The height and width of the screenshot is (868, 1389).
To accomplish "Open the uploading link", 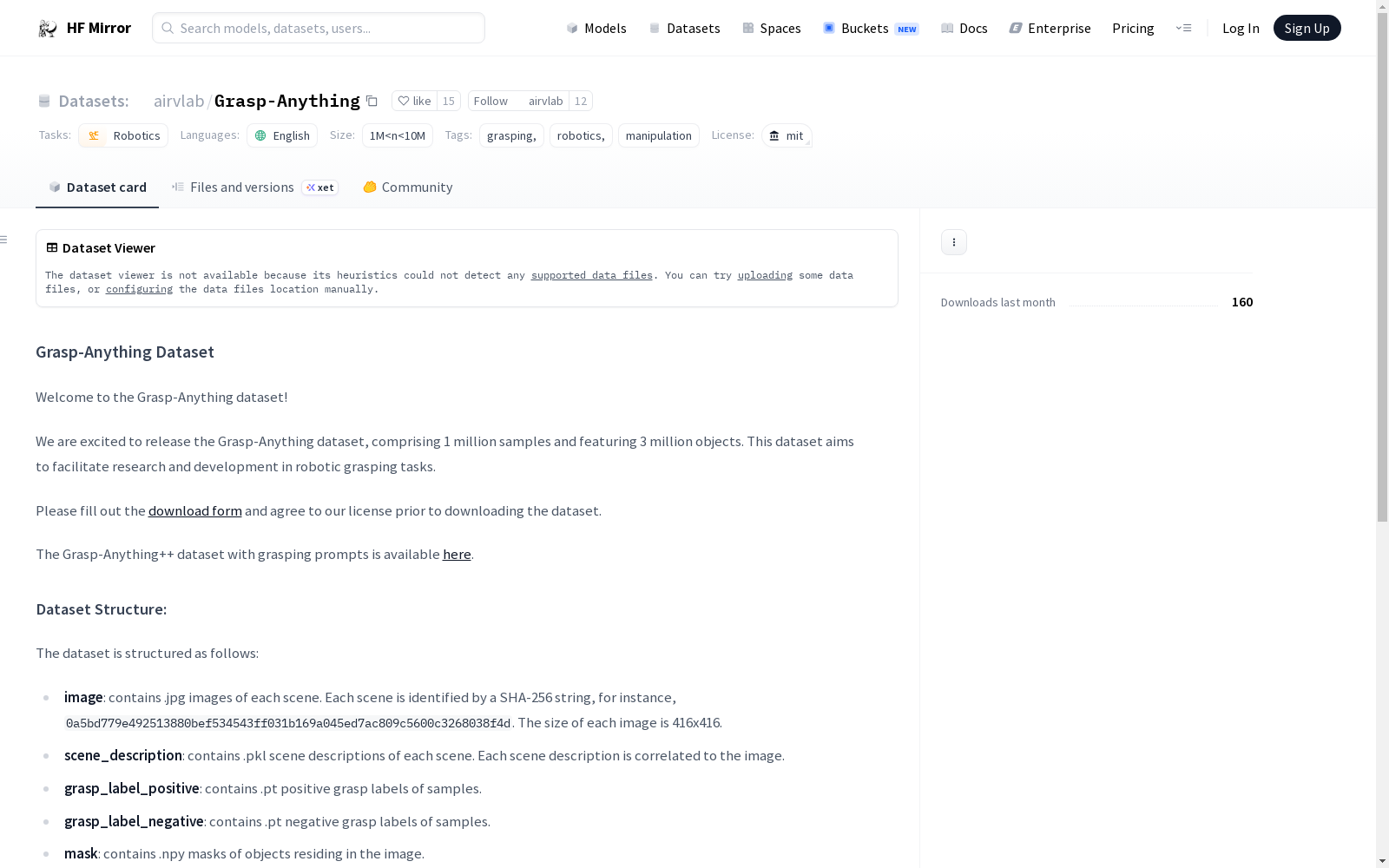I will click(x=765, y=275).
